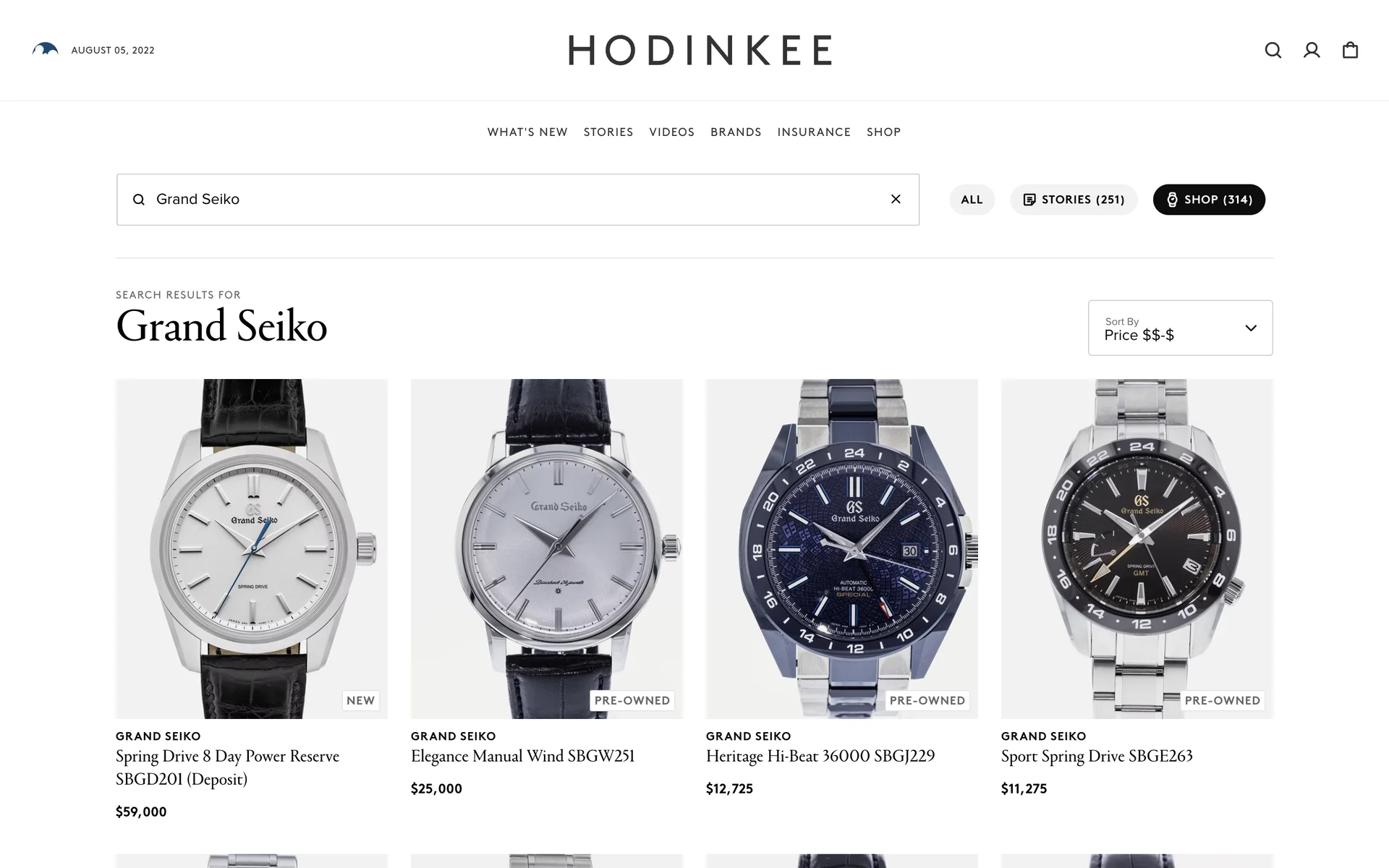
Task: Focus the Grand Seiko search input field
Action: [x=517, y=200]
